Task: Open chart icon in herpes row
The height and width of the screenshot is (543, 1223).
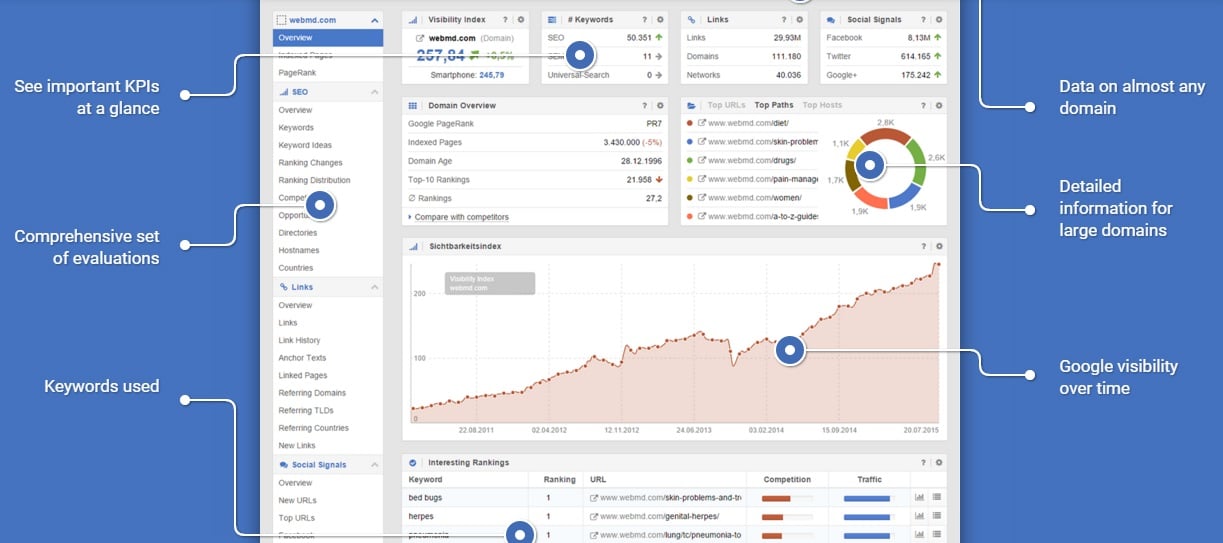Action: [919, 516]
